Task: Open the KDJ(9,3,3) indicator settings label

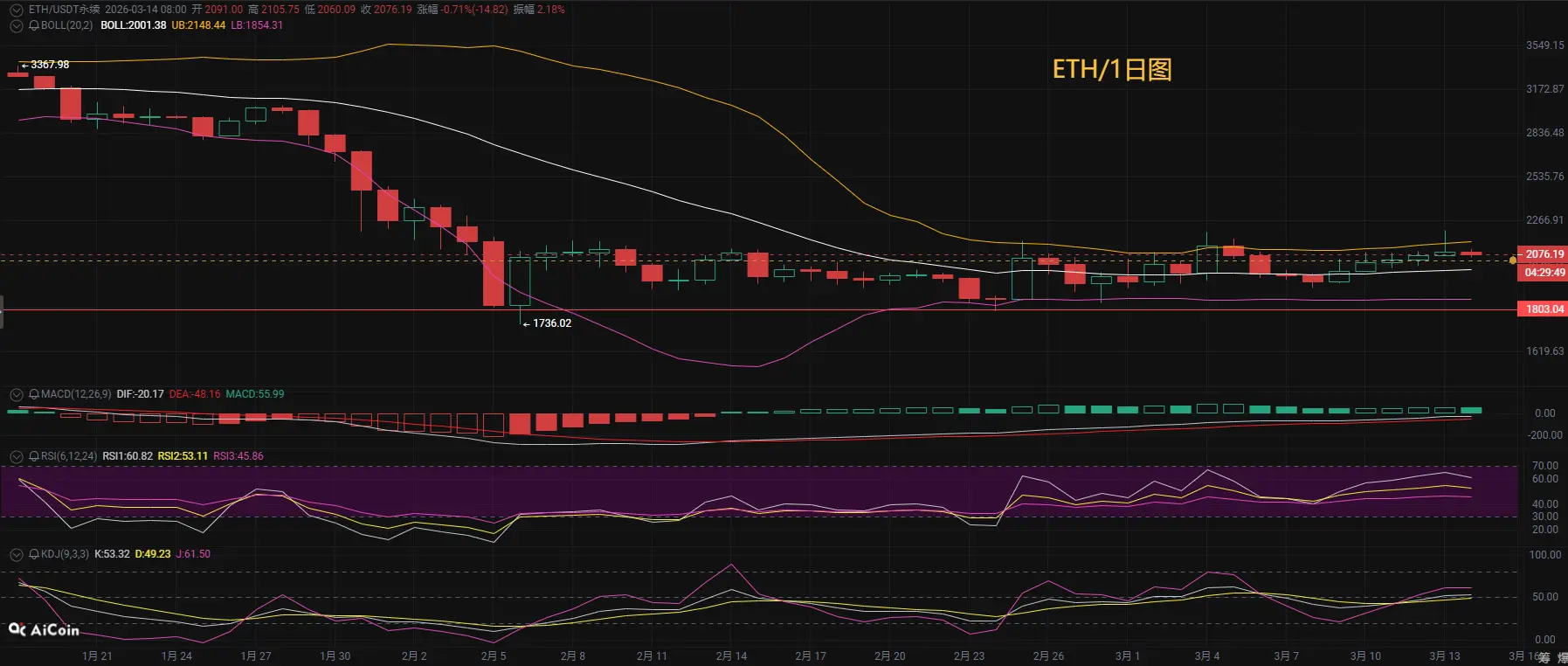Action: (x=65, y=554)
